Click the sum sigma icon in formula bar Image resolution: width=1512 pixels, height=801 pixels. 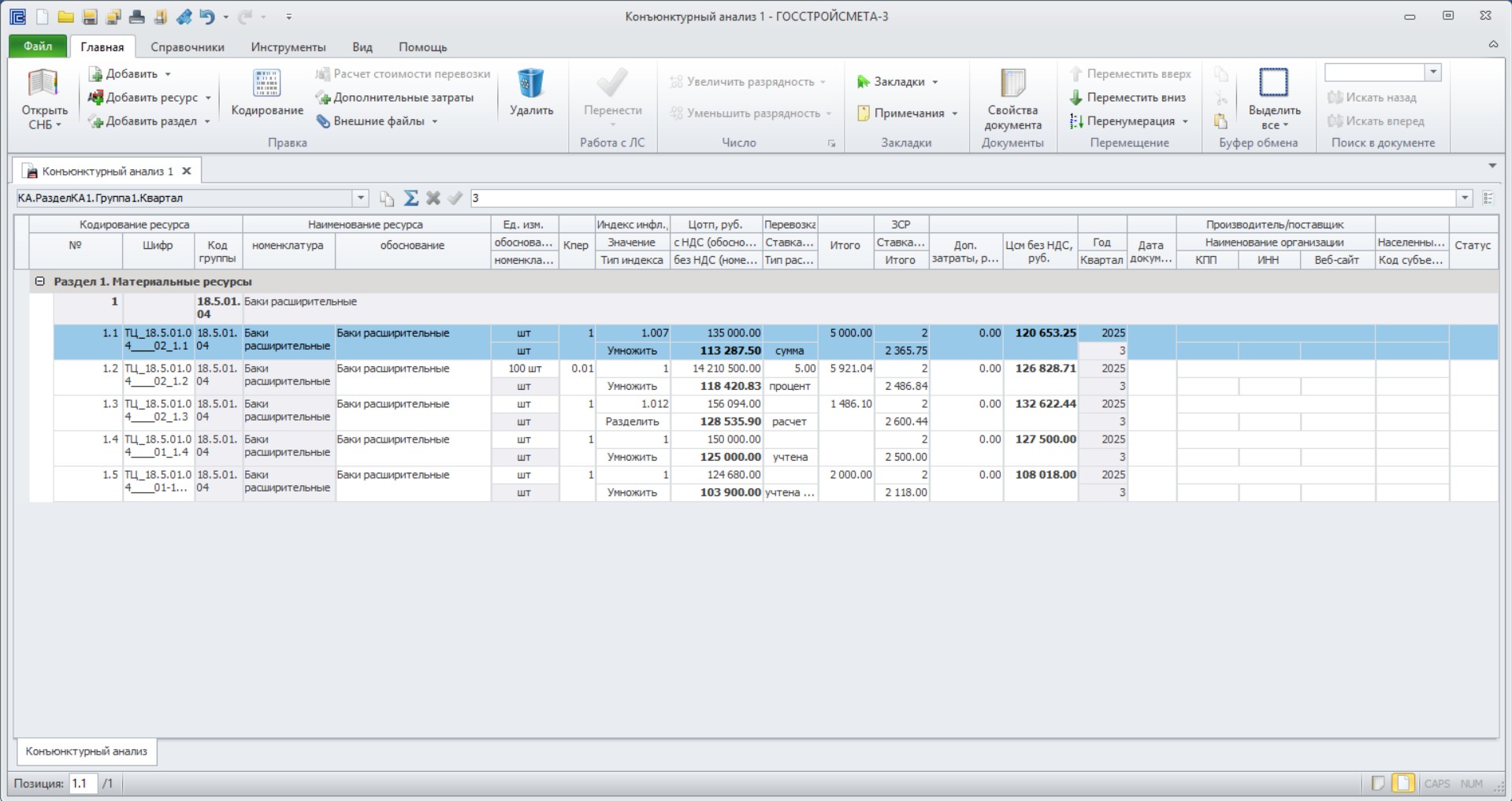(x=411, y=198)
